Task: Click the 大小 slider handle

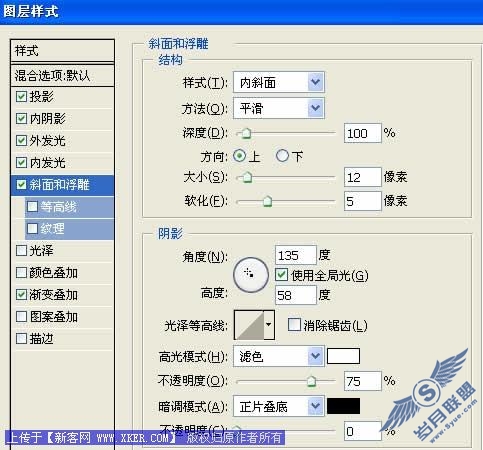Action: click(247, 177)
